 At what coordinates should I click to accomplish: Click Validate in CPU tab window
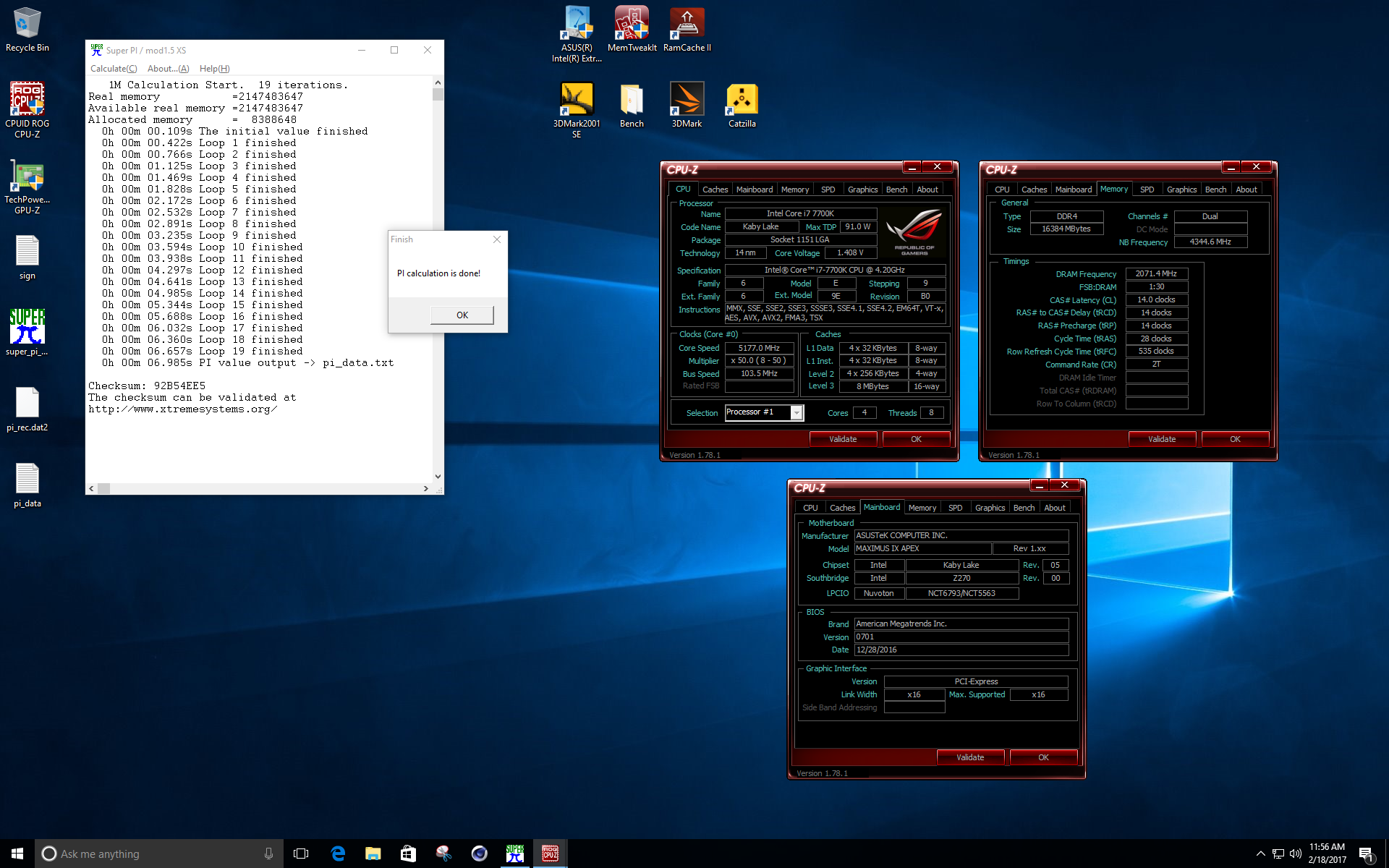[x=843, y=439]
